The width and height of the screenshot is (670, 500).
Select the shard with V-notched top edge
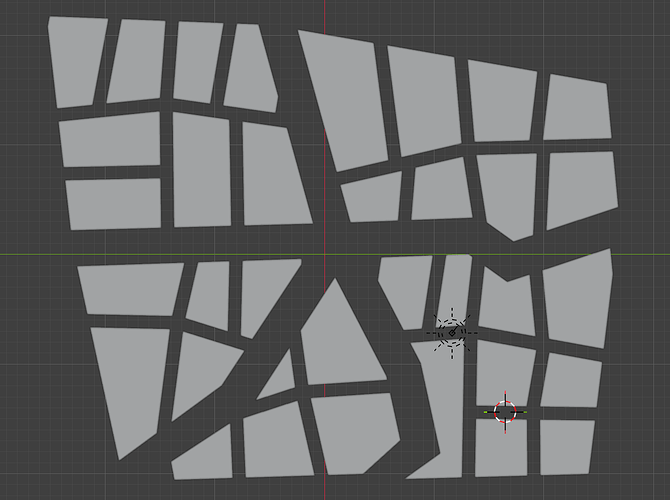[507, 303]
